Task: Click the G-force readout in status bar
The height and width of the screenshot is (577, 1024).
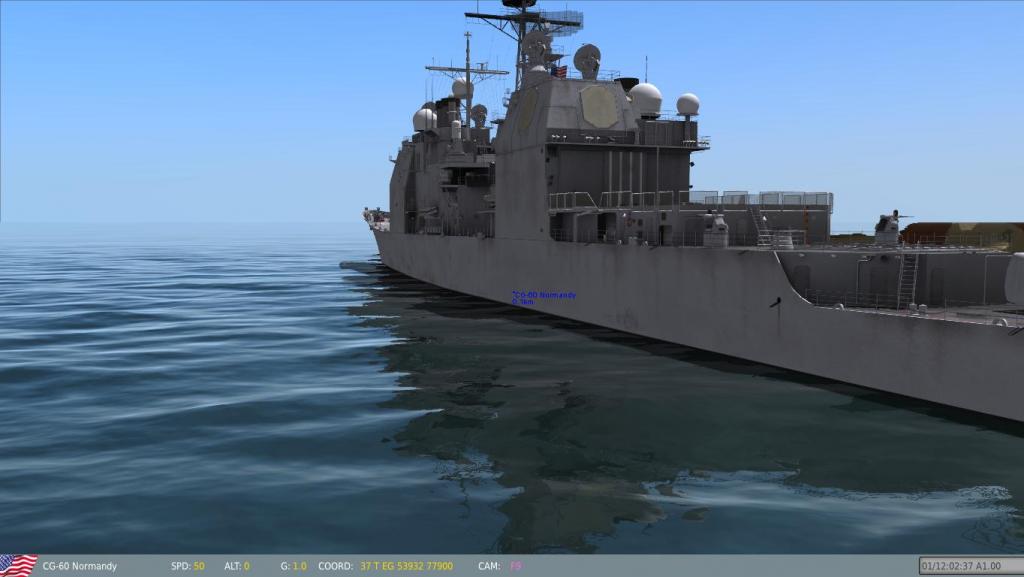Action: [299, 566]
